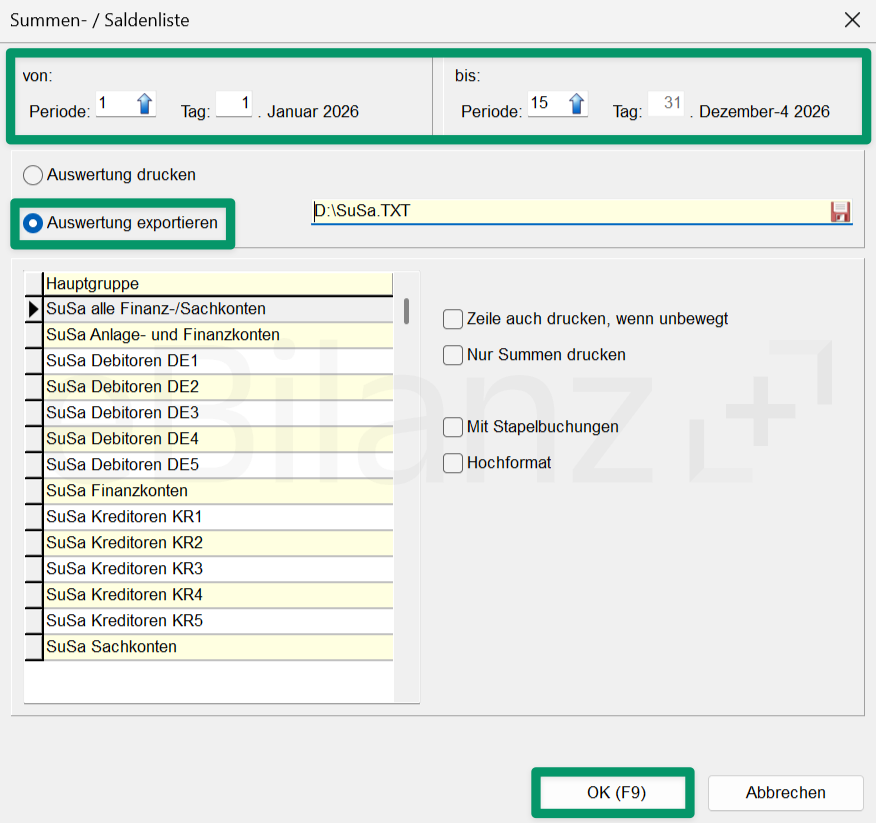Select Auswertung exportieren radio button
This screenshot has width=876, height=823.
tap(33, 223)
